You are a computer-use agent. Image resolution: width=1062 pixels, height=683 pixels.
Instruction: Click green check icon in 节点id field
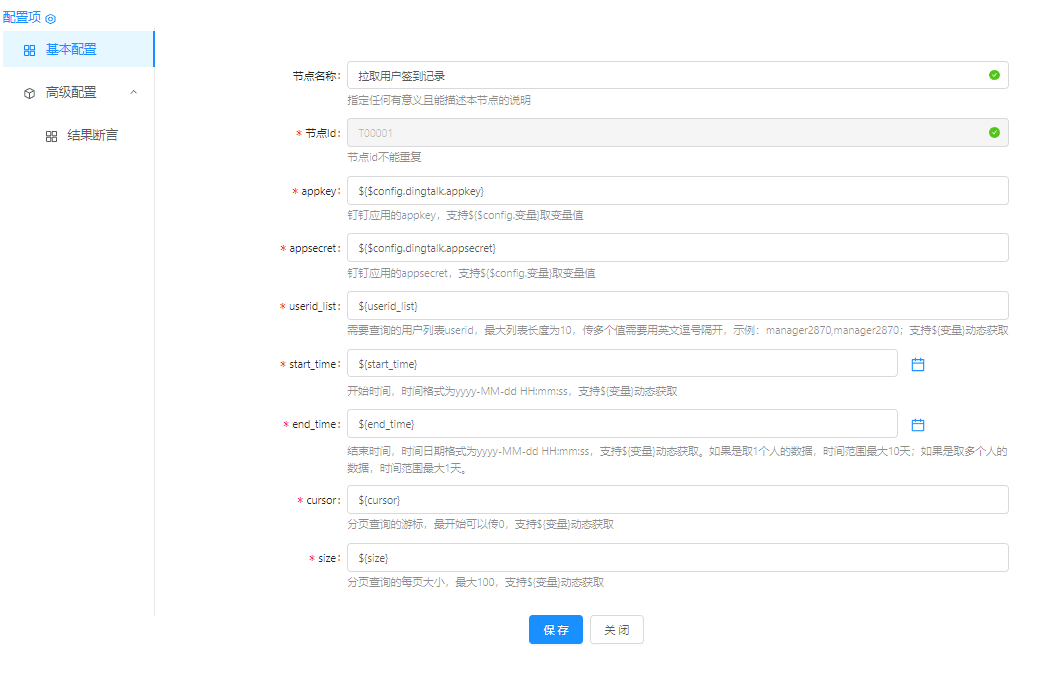(994, 132)
